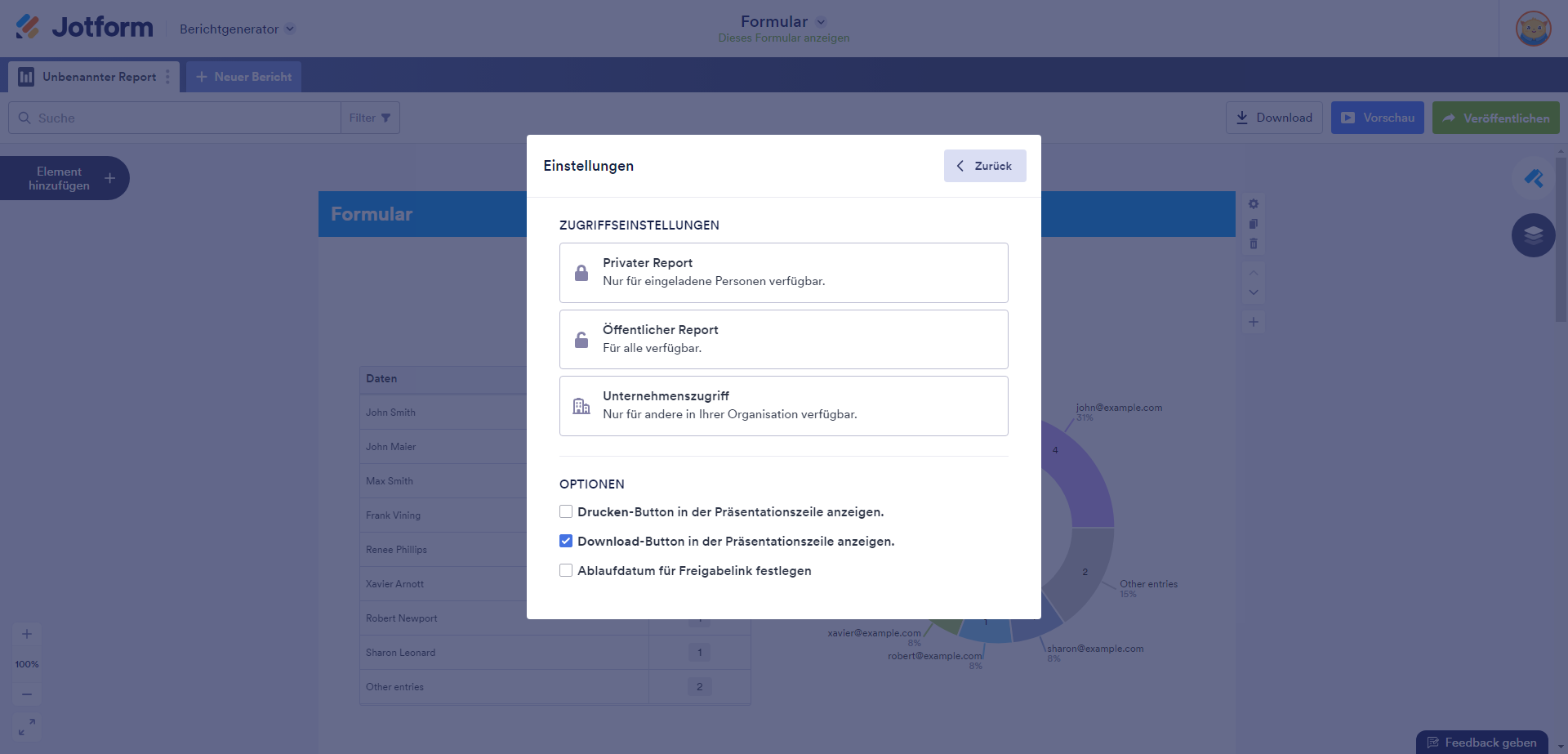Open the paint roller designer icon
Screen dimensions: 1568x754
coord(1533,178)
